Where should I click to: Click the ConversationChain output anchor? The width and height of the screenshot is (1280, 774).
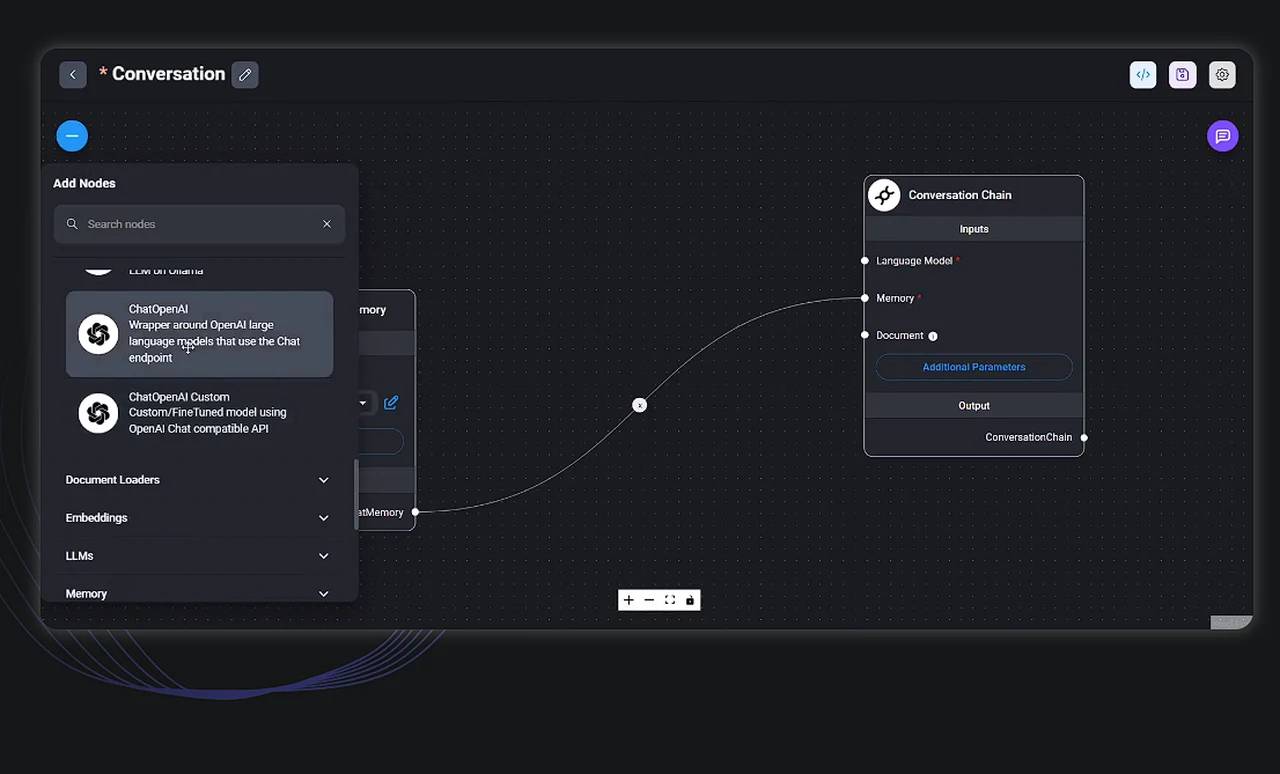(x=1084, y=437)
